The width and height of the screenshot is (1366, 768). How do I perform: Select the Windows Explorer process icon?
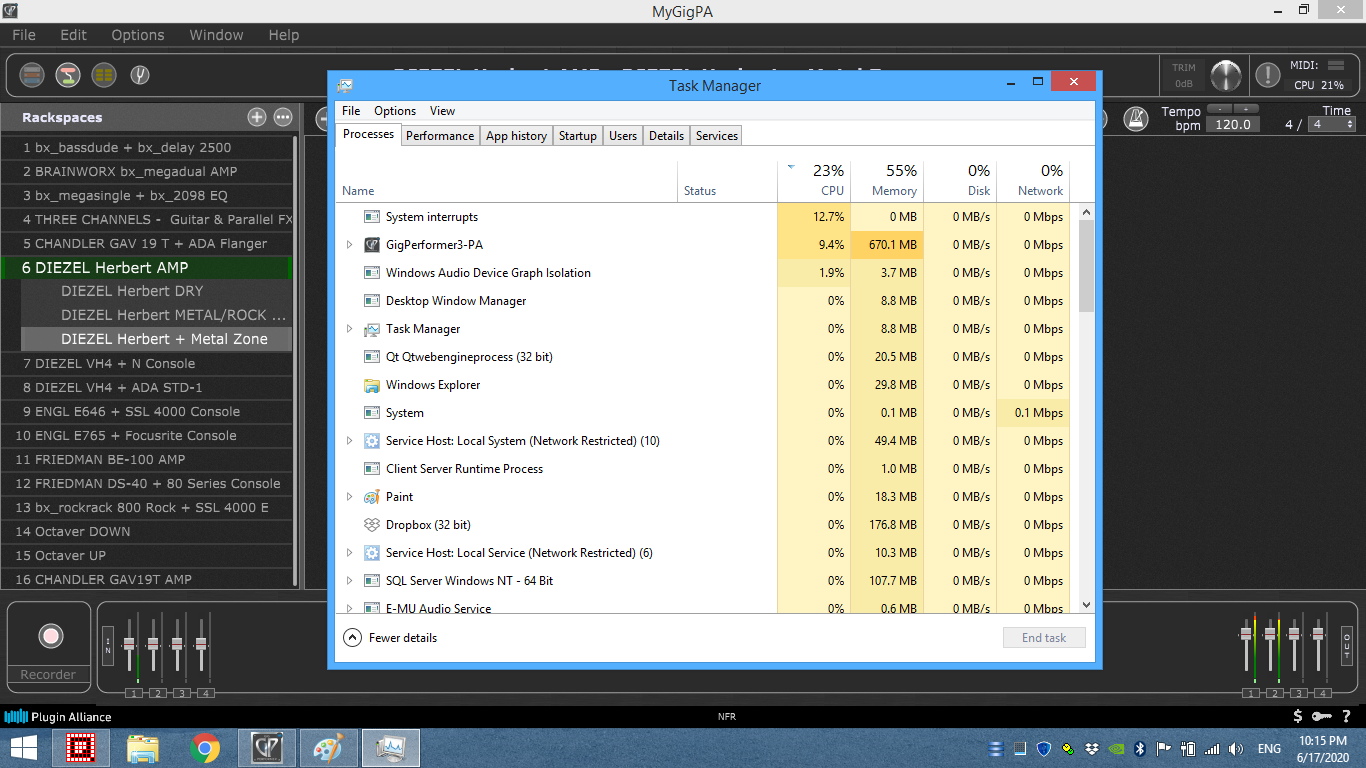tap(371, 385)
